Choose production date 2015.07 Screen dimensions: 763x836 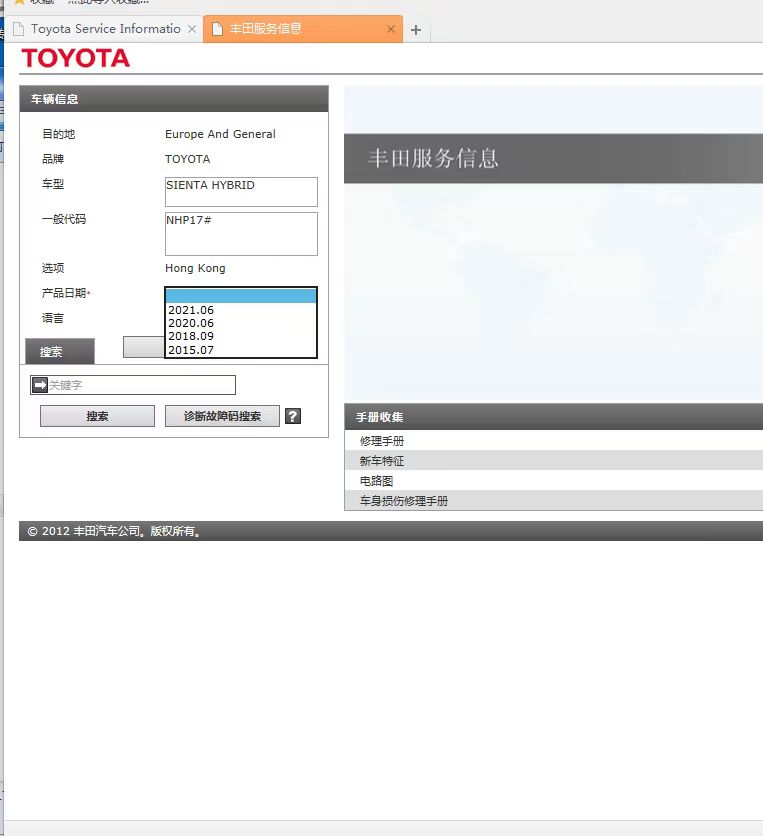tap(242, 350)
